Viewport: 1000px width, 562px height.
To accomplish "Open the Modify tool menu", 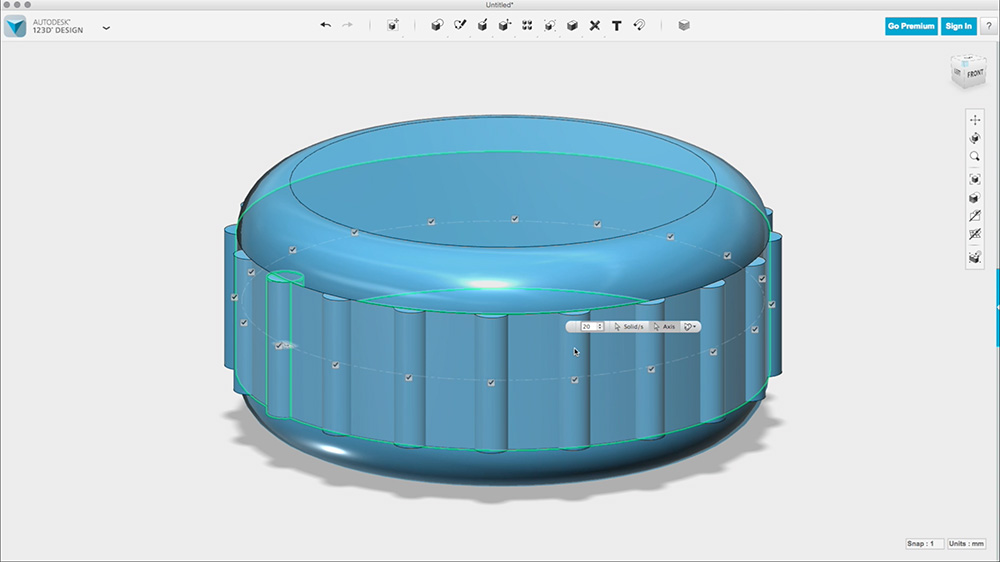I will pos(504,25).
